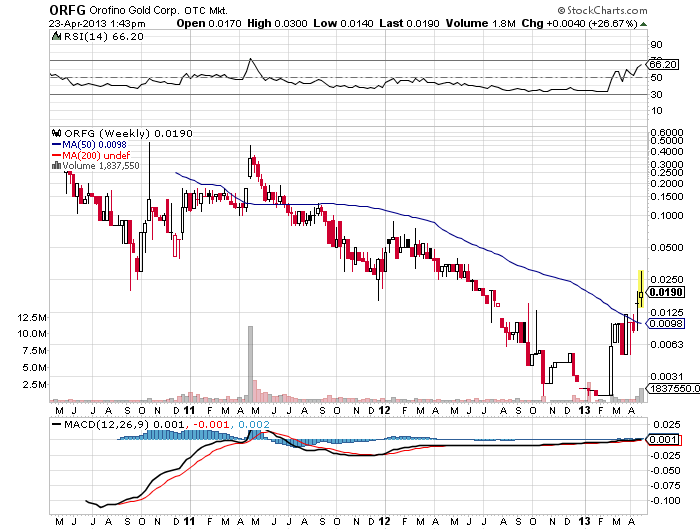Click the 0.0031 price axis label
The width and height of the screenshot is (700, 530).
coord(667,377)
